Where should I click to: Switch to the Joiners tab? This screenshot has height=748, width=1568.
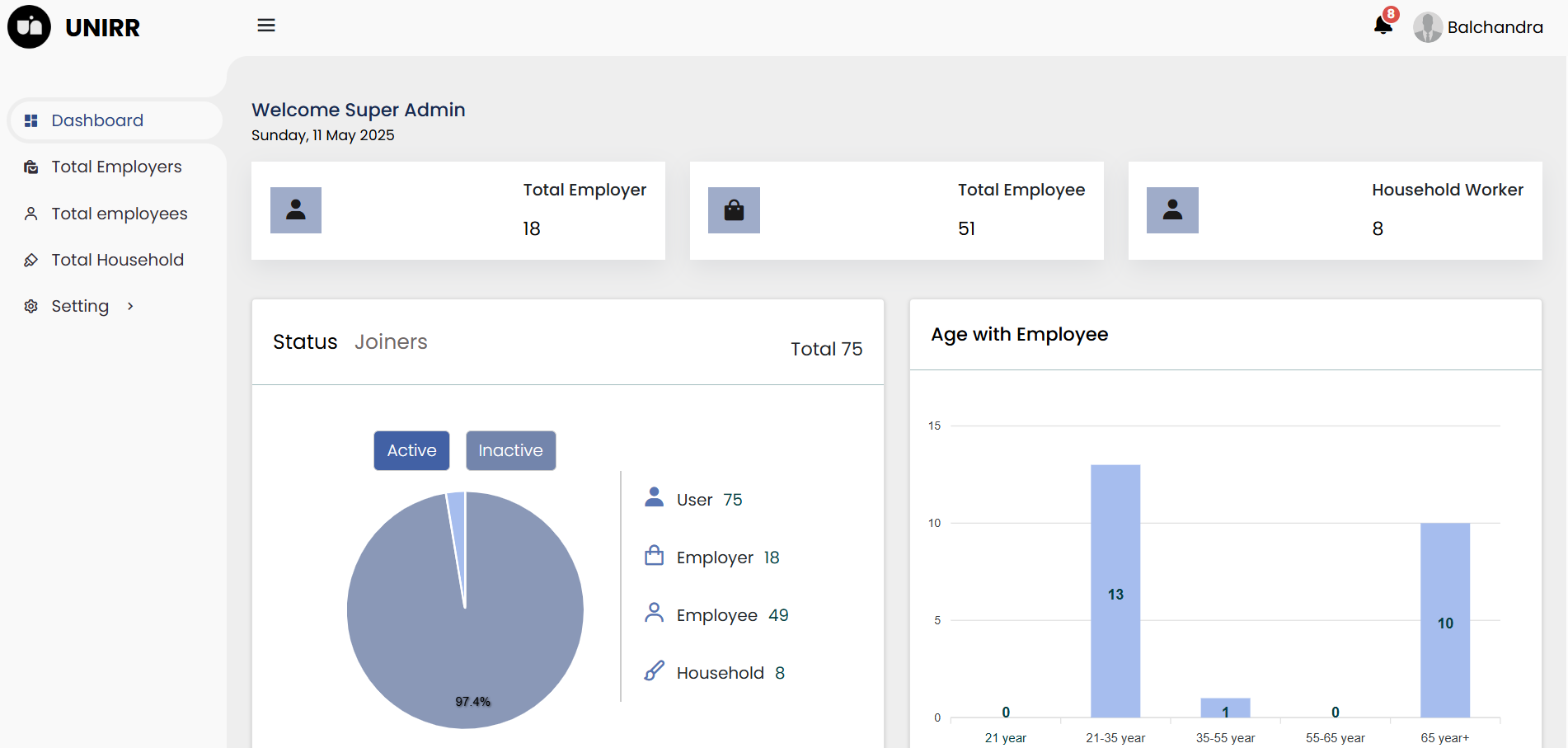(x=391, y=341)
